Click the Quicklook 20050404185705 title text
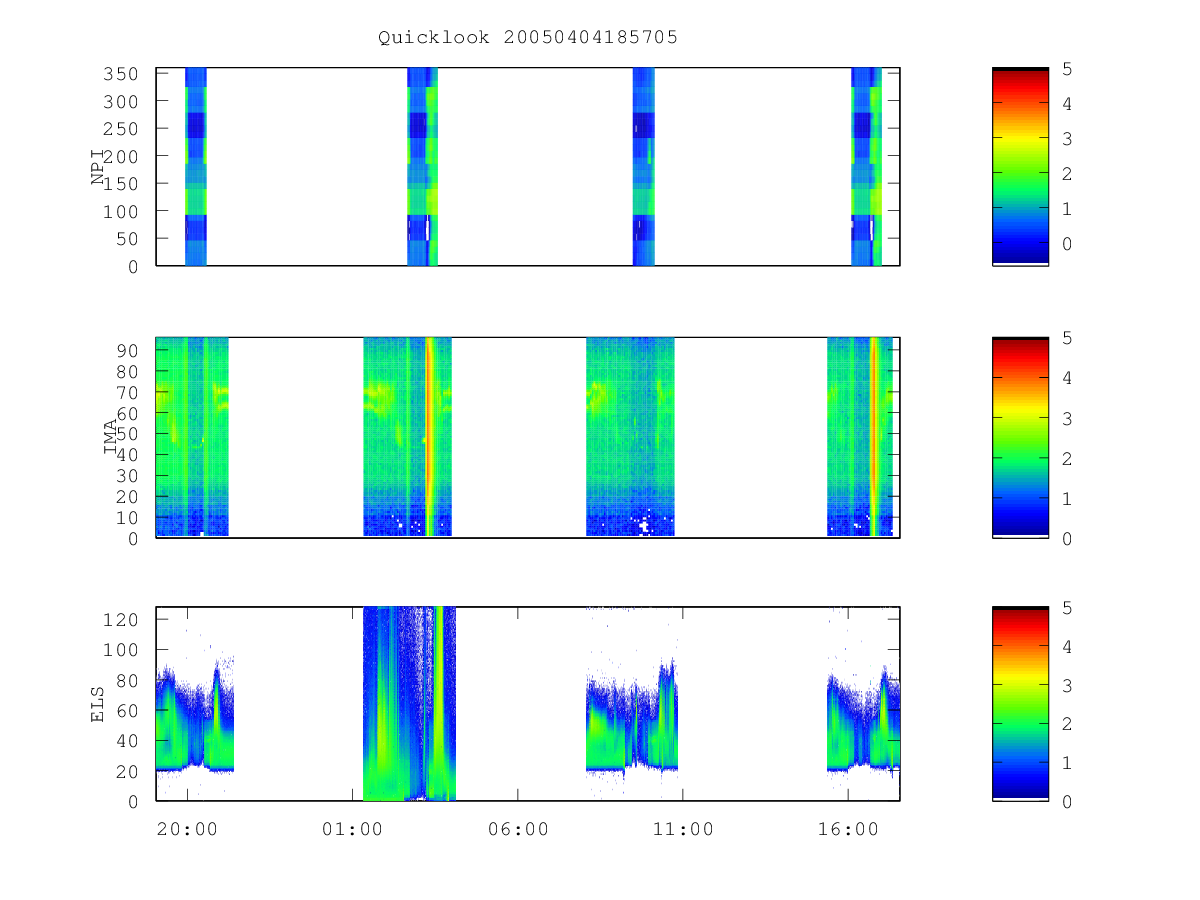Screen dimensions: 1200x900 point(528,38)
